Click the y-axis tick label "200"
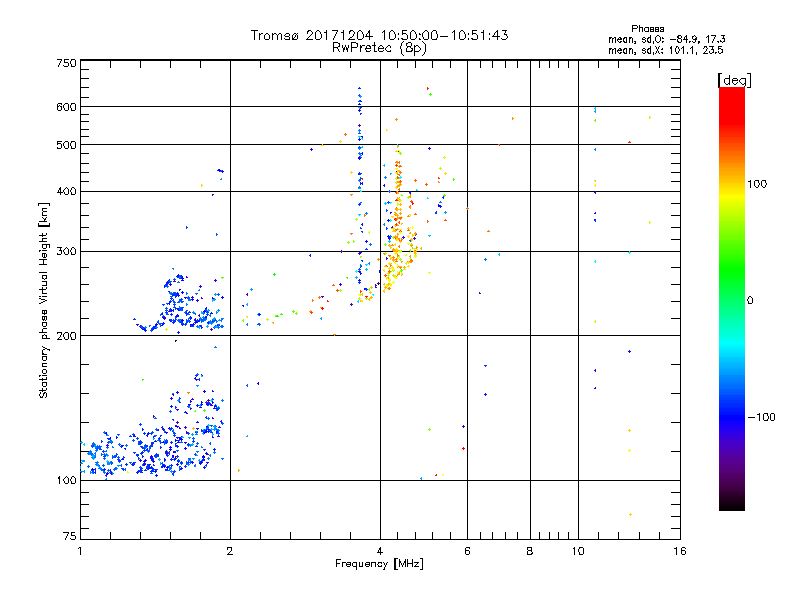This screenshot has height=600, width=800. pos(67,336)
